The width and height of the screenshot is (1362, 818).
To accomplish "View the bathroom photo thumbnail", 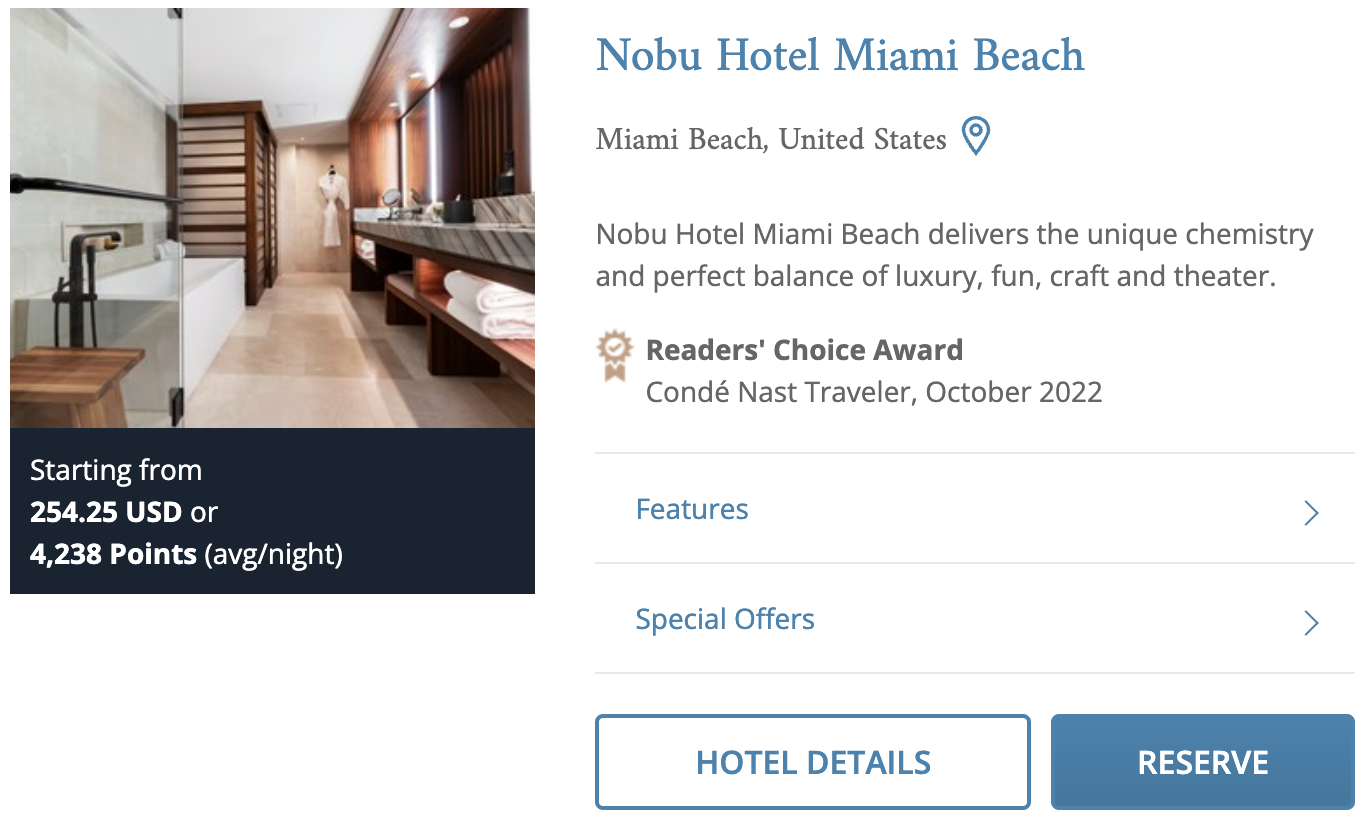I will (272, 215).
